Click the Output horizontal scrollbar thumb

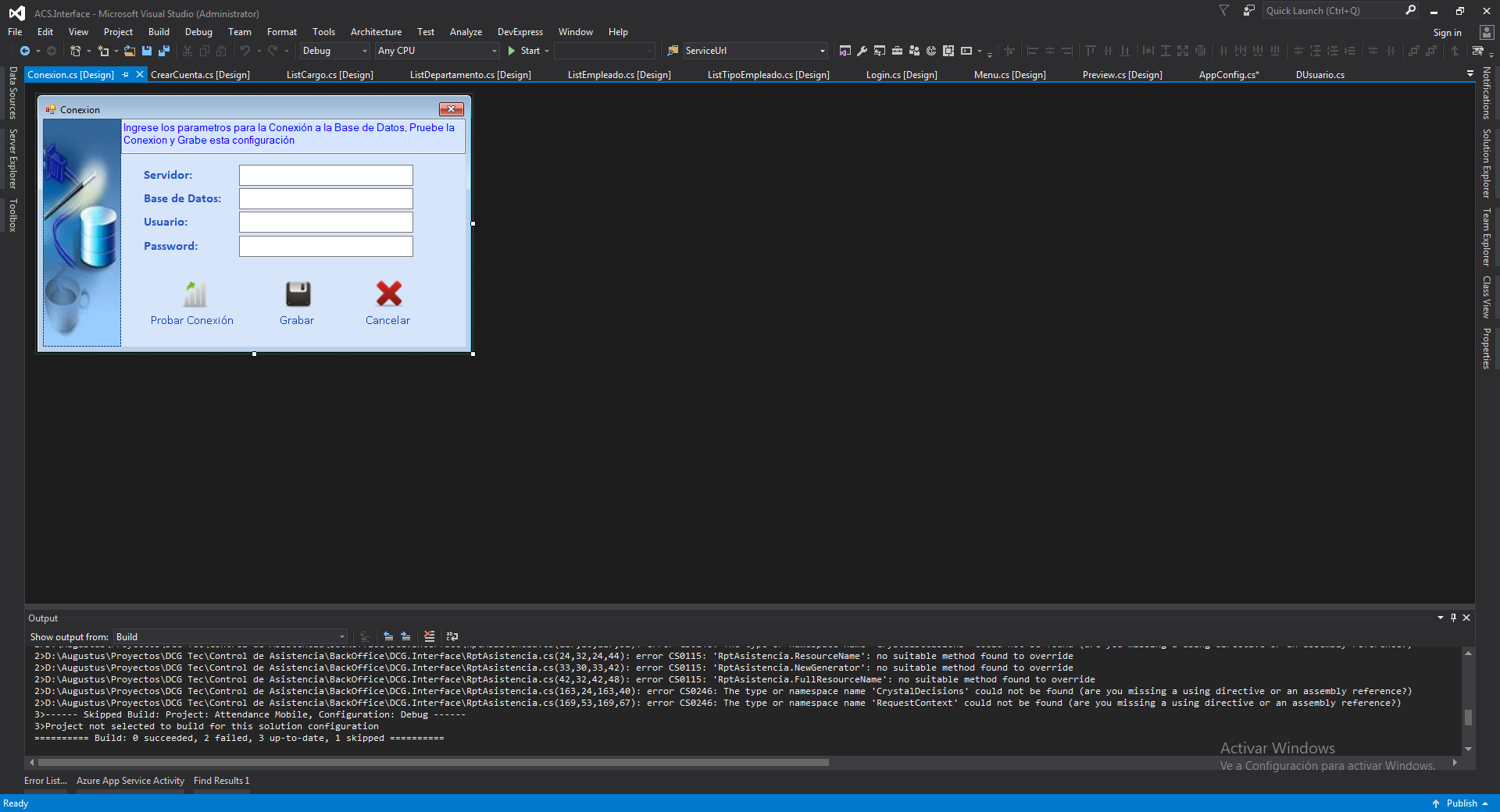click(433, 762)
